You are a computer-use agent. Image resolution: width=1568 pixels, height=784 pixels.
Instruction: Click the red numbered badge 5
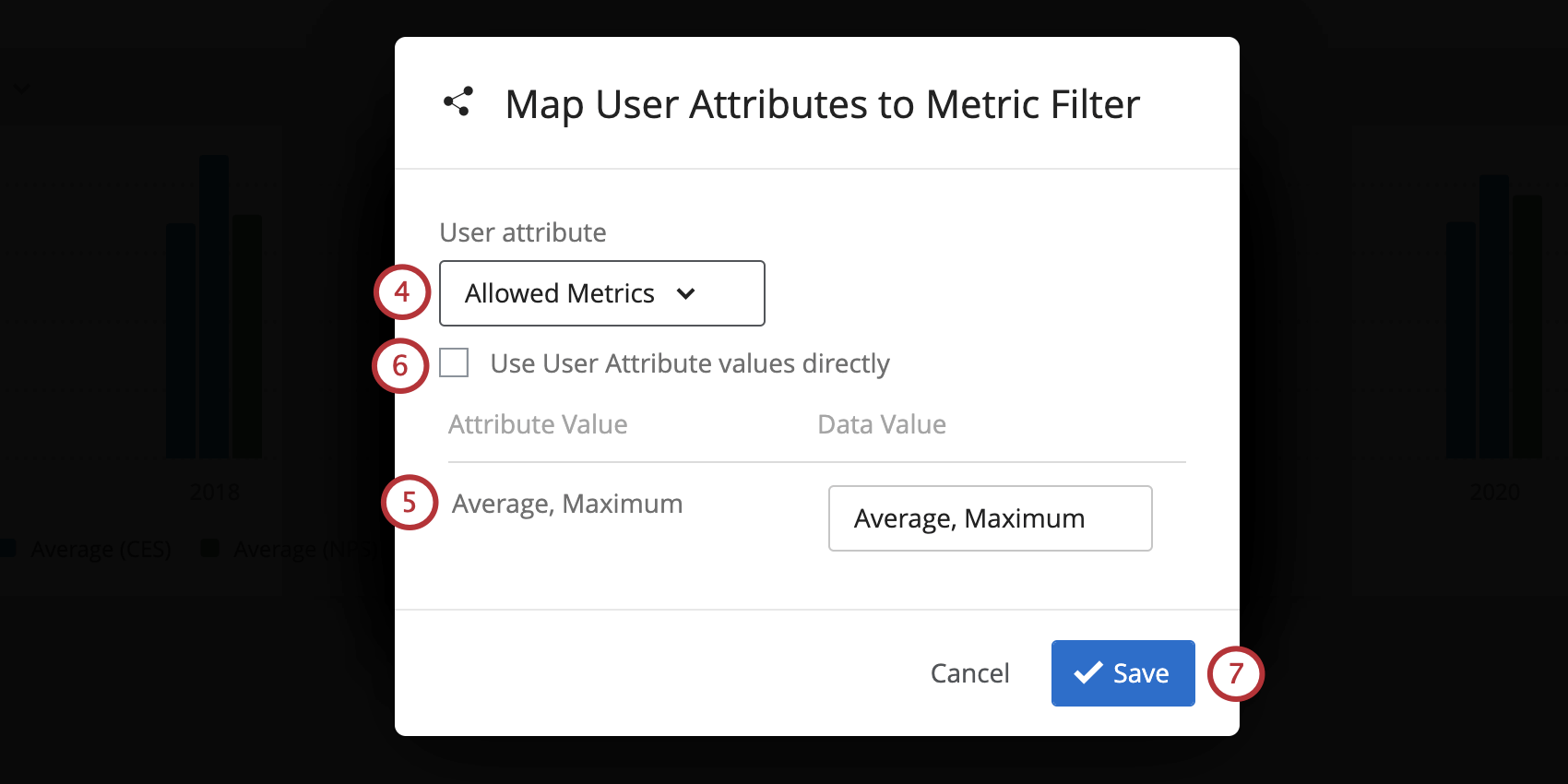(409, 503)
